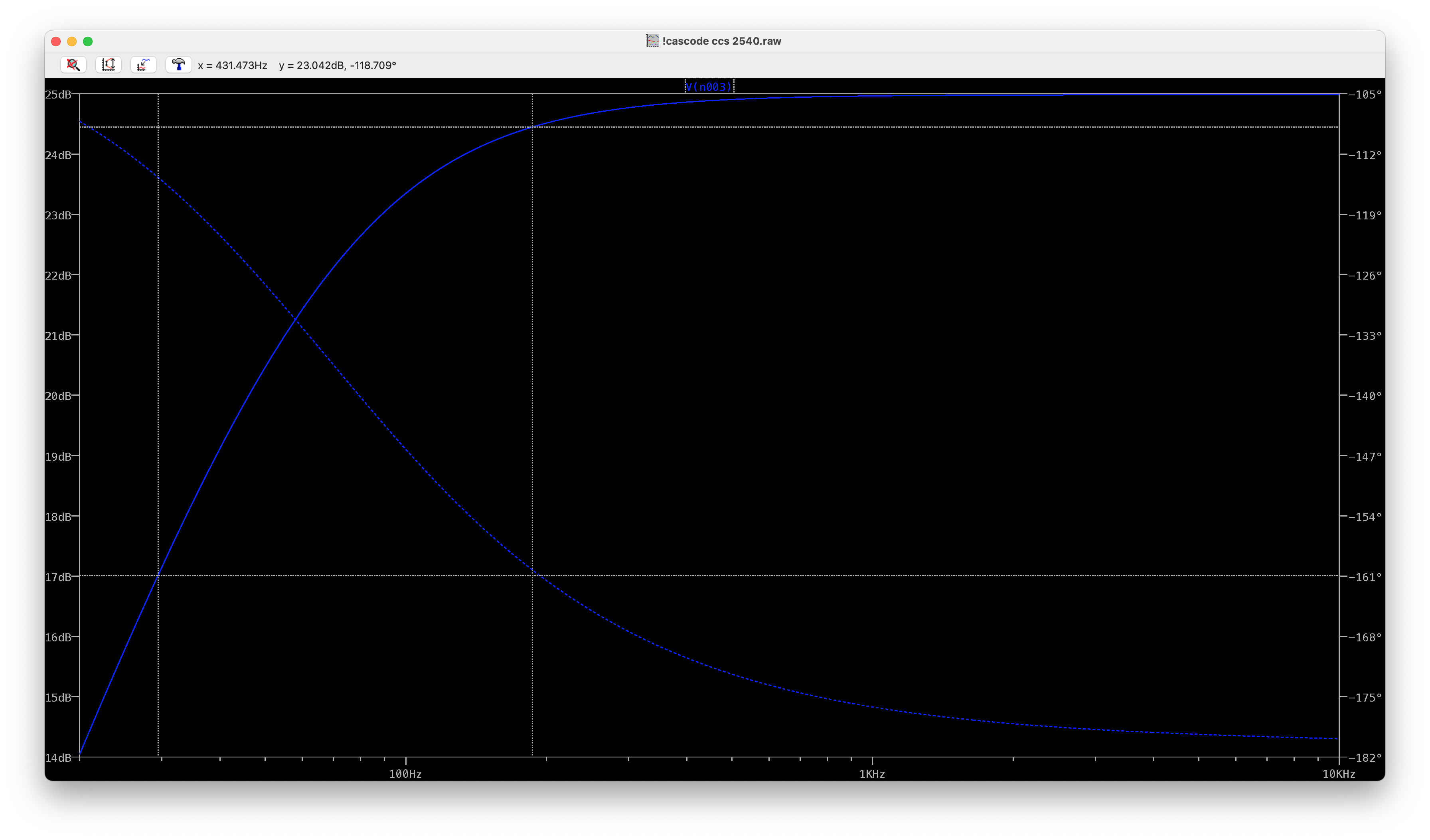Viewport: 1430px width, 840px height.
Task: Open the add traces toolbar icon
Action: tap(144, 65)
